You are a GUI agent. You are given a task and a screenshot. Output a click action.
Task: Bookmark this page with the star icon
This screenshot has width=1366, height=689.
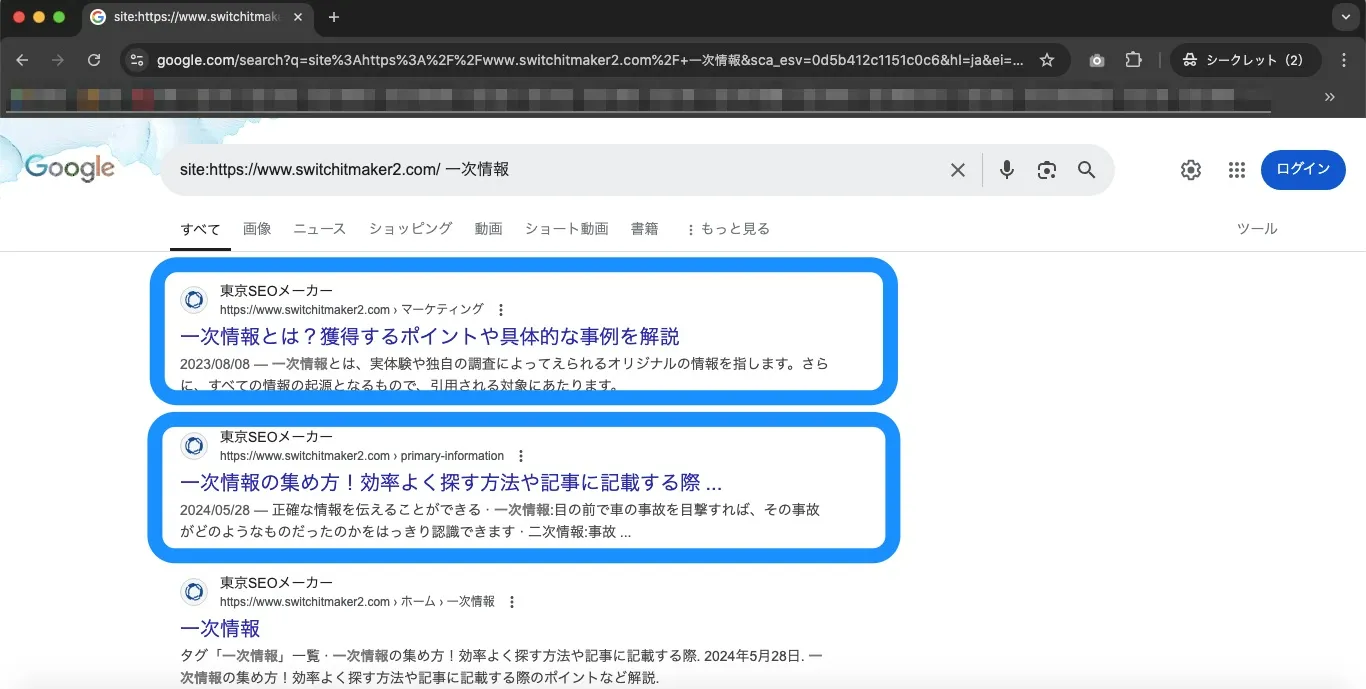click(1047, 60)
